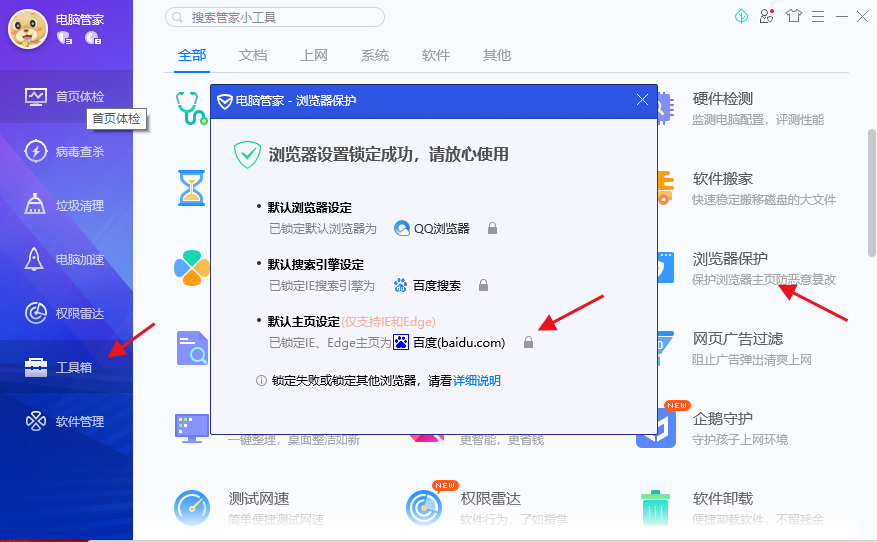
Task: Open 权限雷达 in the sidebar
Action: (x=66, y=313)
